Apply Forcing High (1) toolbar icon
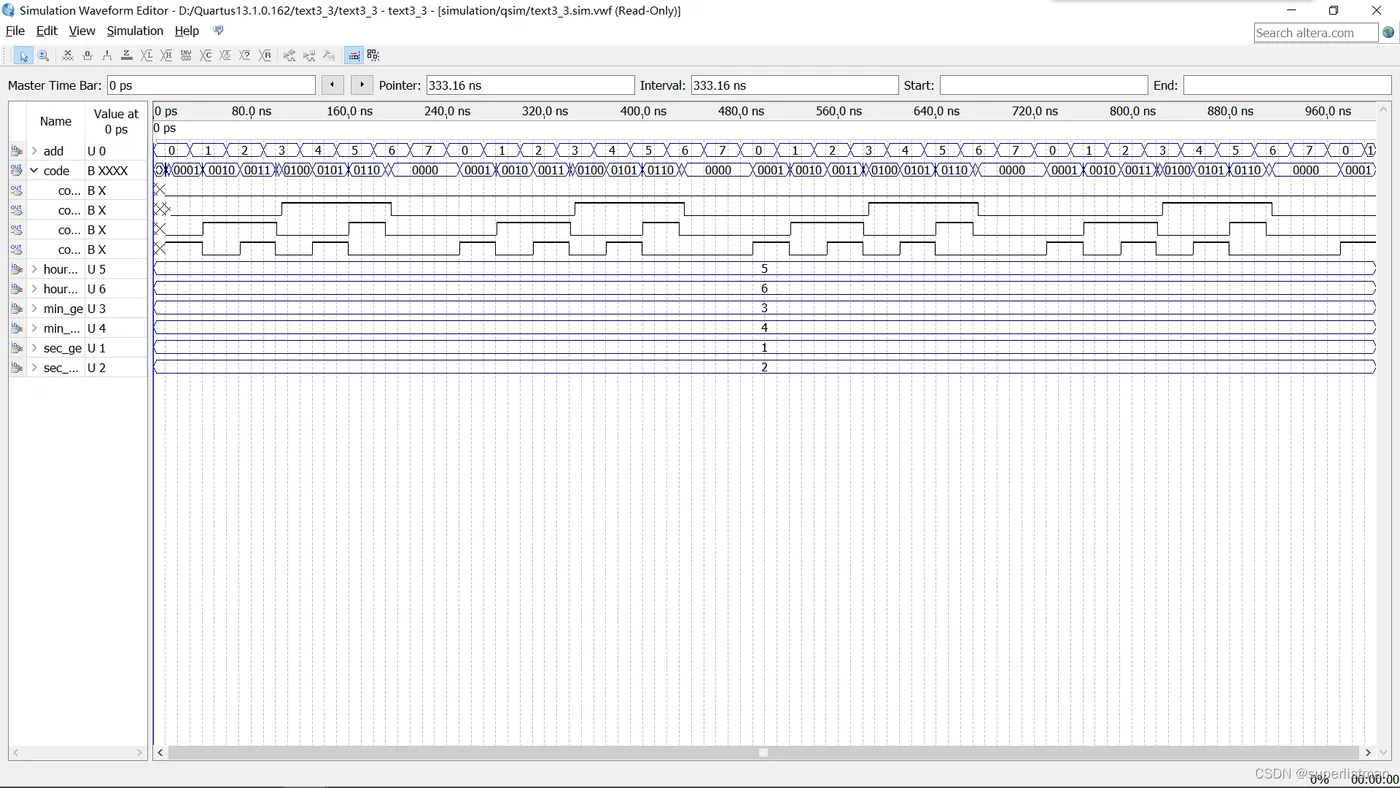The width and height of the screenshot is (1400, 788). (x=107, y=55)
